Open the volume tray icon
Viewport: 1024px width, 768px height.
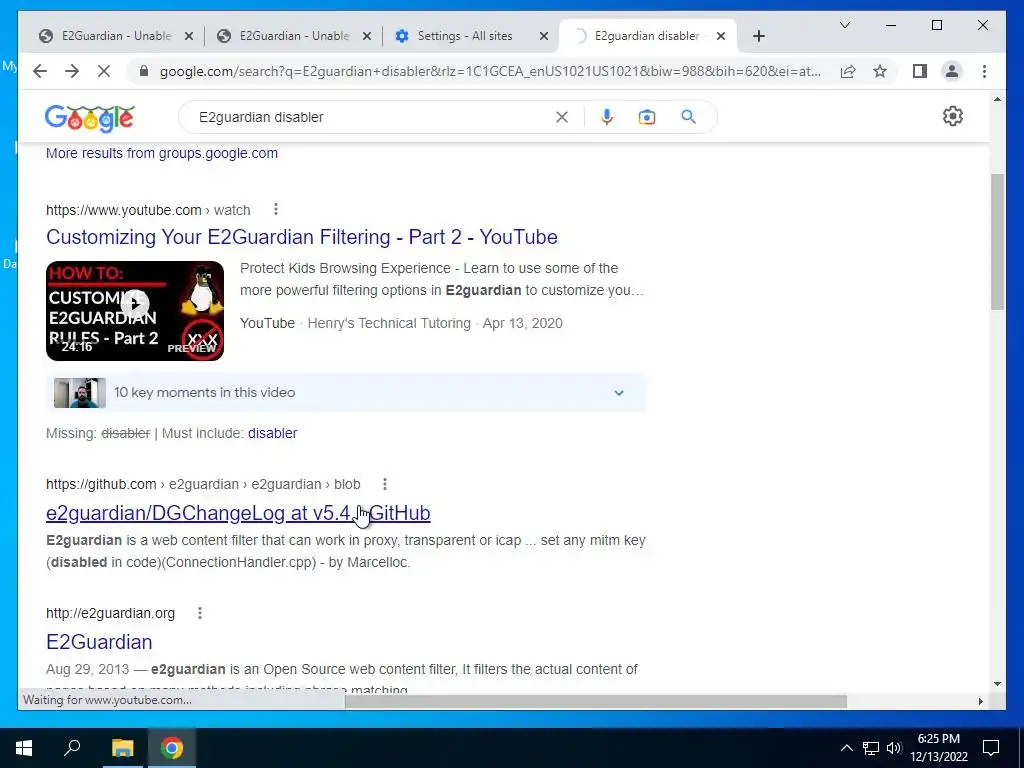(894, 748)
